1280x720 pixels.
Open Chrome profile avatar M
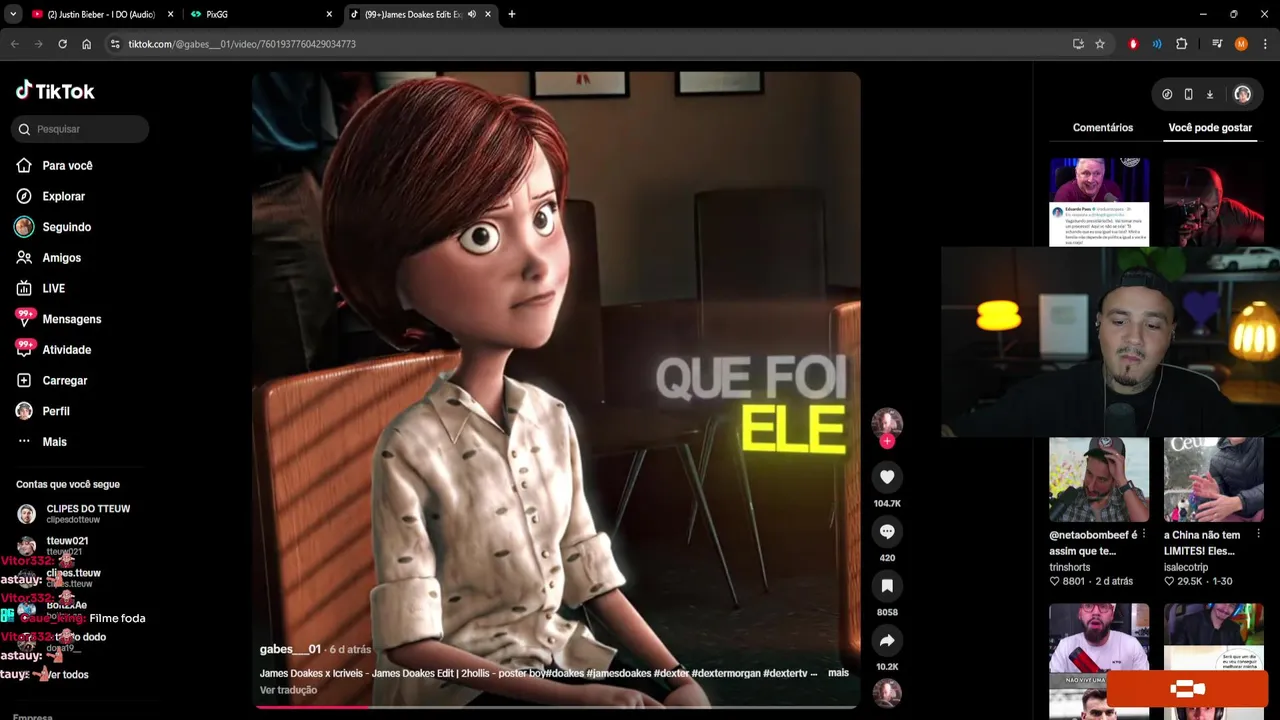coord(1241,44)
